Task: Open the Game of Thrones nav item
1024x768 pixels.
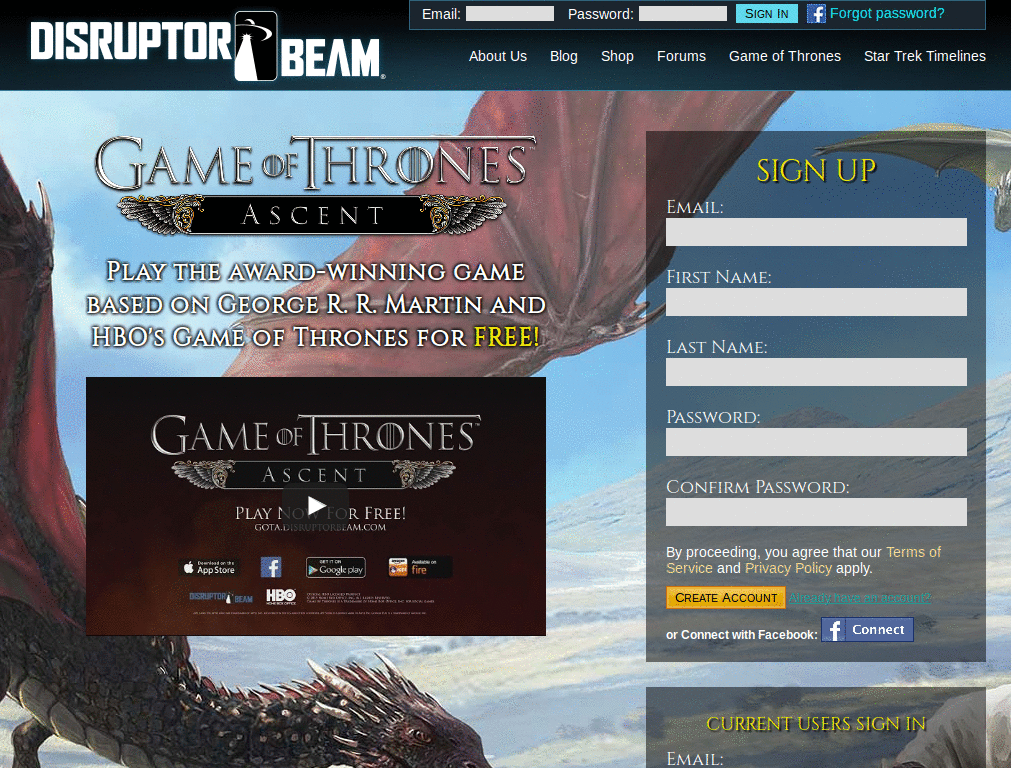Action: click(785, 56)
